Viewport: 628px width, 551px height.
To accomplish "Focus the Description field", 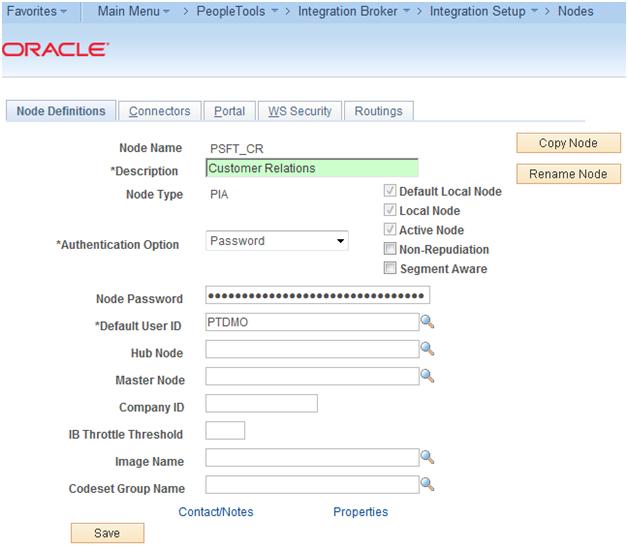I will pyautogui.click(x=312, y=168).
